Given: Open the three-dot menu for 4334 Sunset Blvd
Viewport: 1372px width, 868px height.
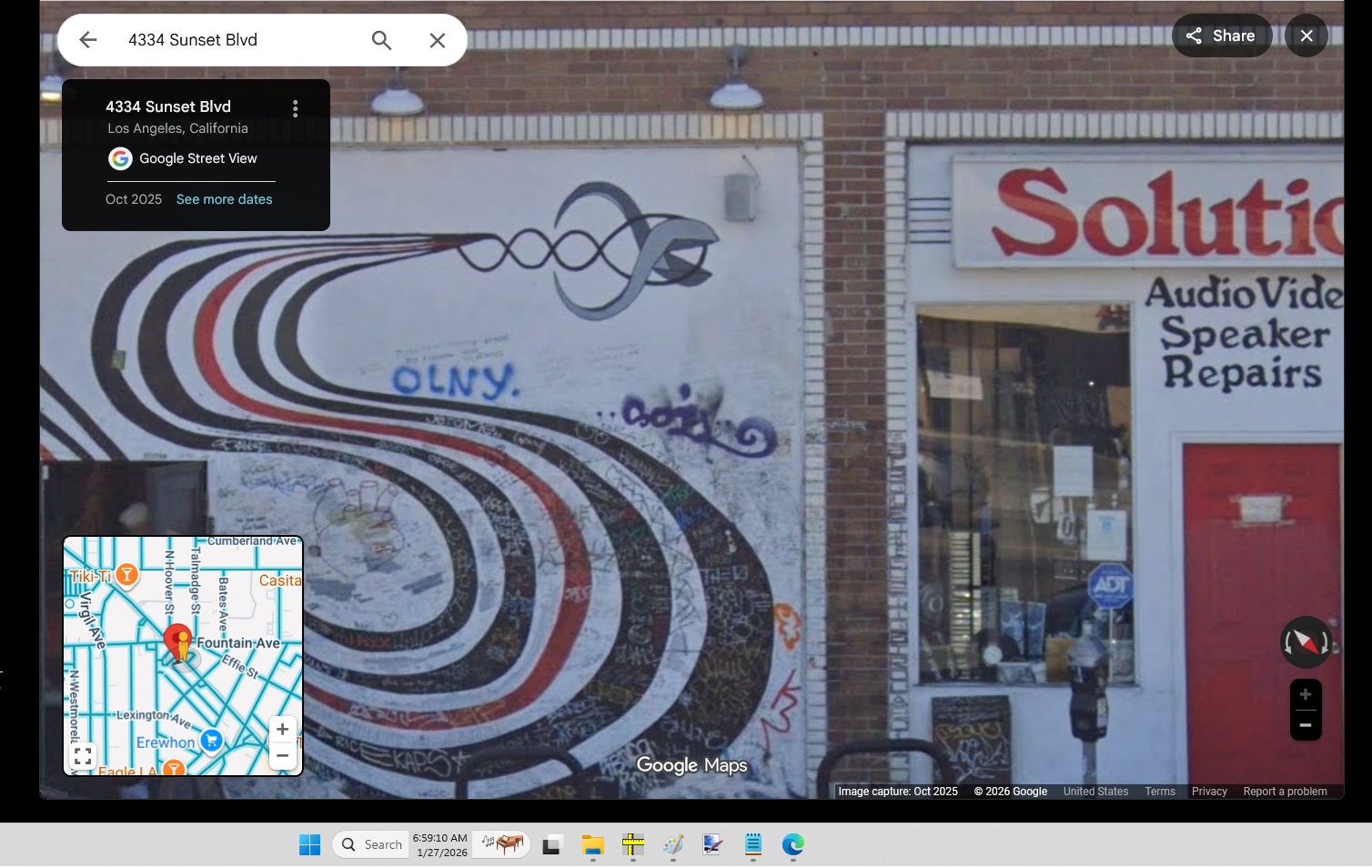Looking at the screenshot, I should 295,109.
